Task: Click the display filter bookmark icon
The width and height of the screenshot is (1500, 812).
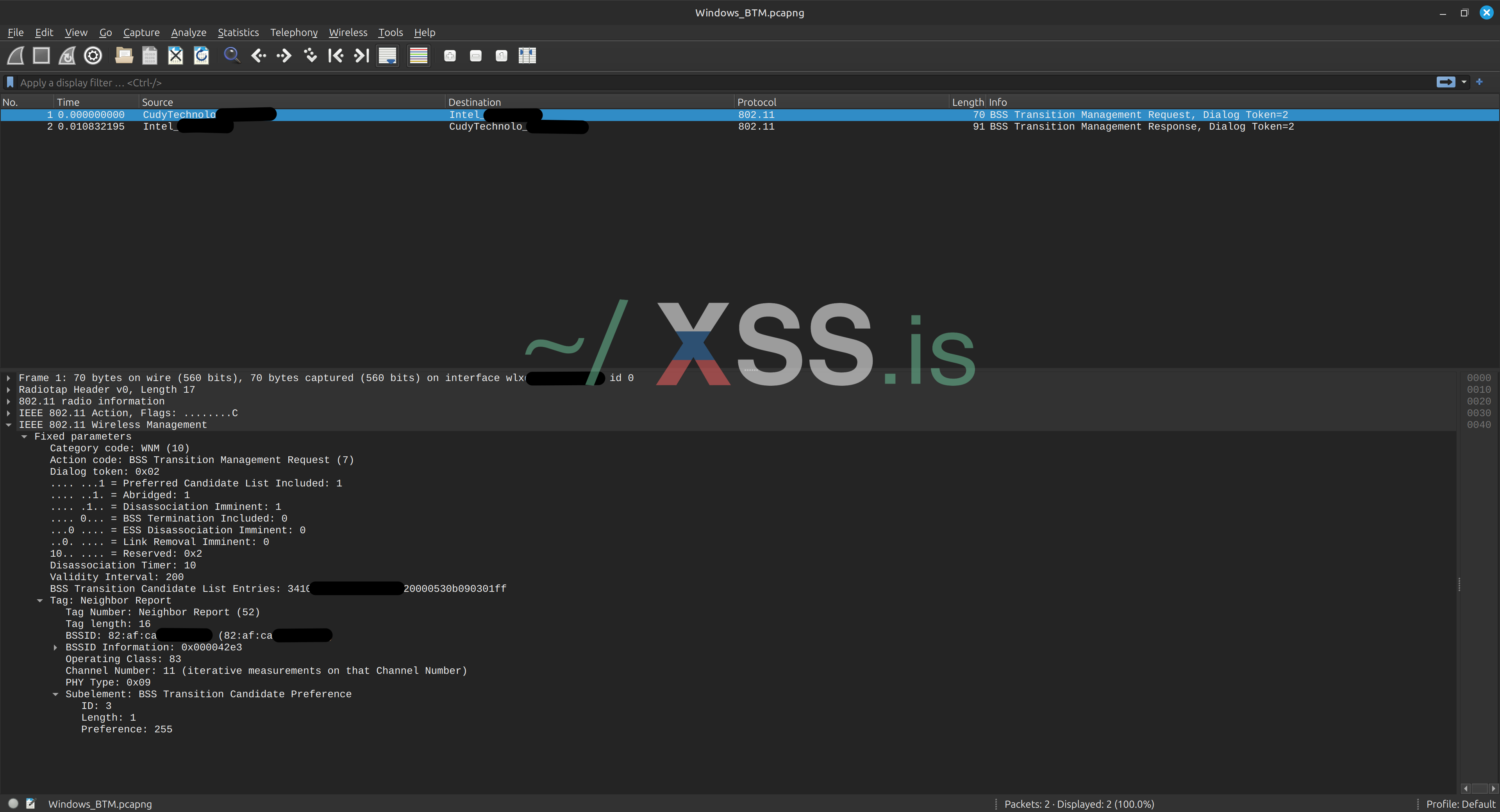Action: pos(10,82)
